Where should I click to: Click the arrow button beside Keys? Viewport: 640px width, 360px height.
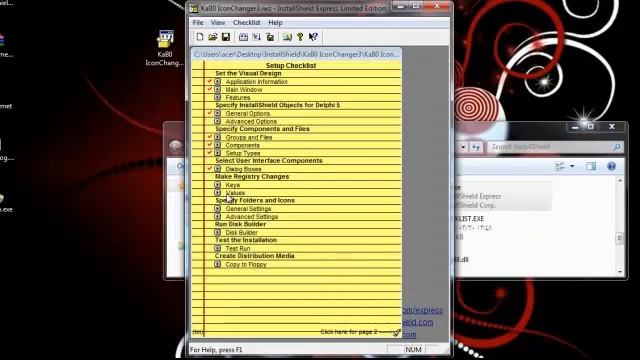pos(218,185)
